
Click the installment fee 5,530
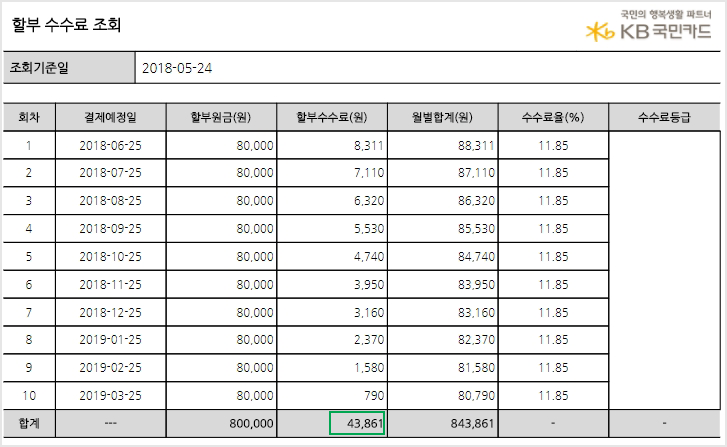[369, 229]
